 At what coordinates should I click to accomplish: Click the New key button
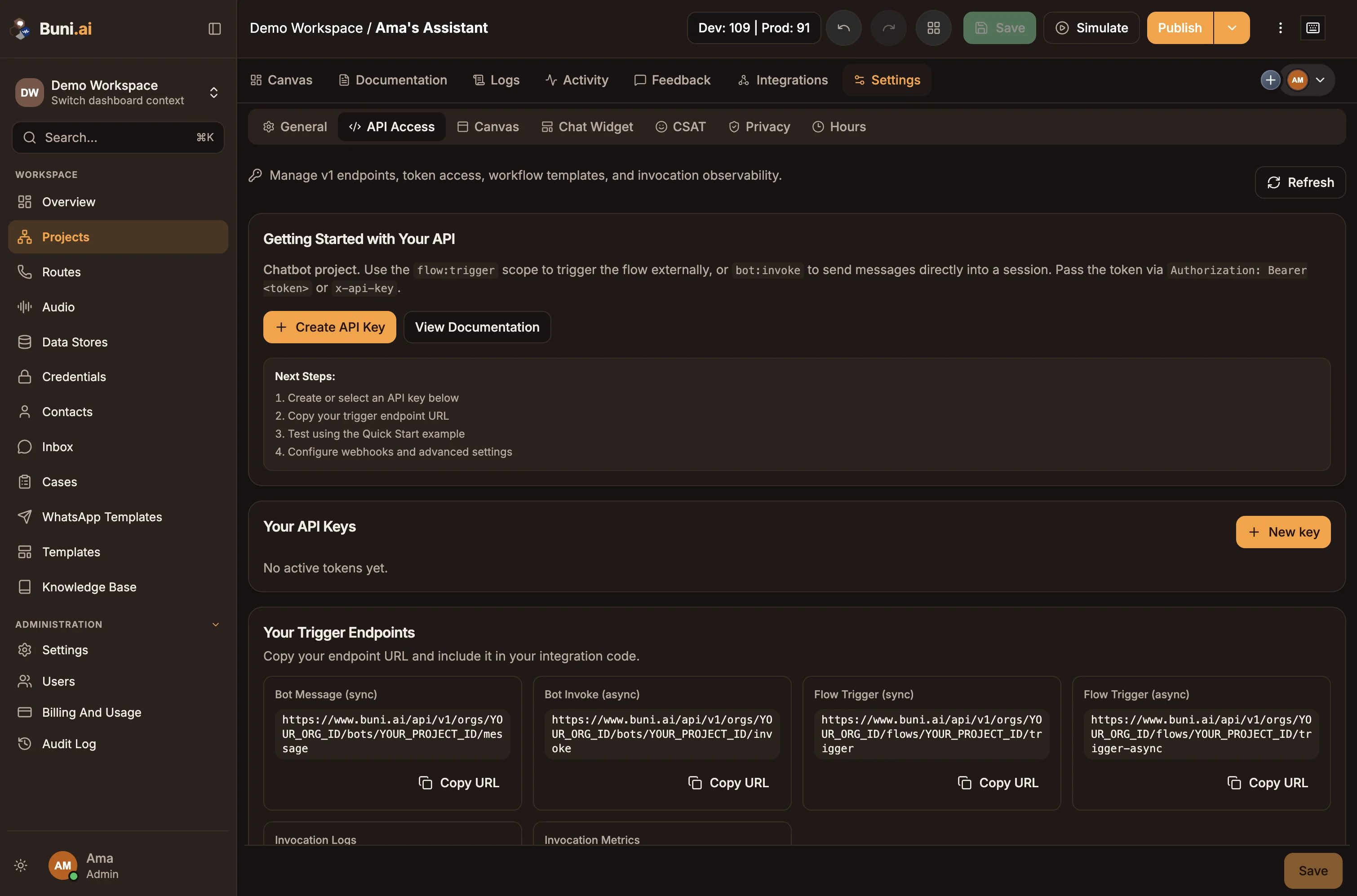click(1283, 532)
